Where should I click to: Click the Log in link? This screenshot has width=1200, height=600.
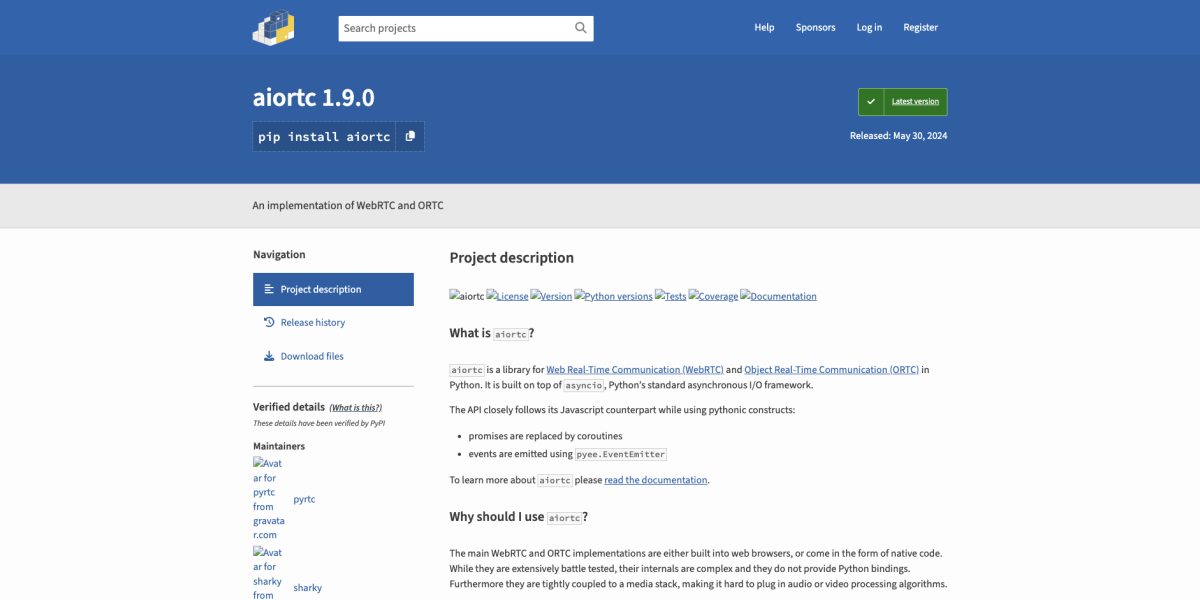tap(868, 27)
